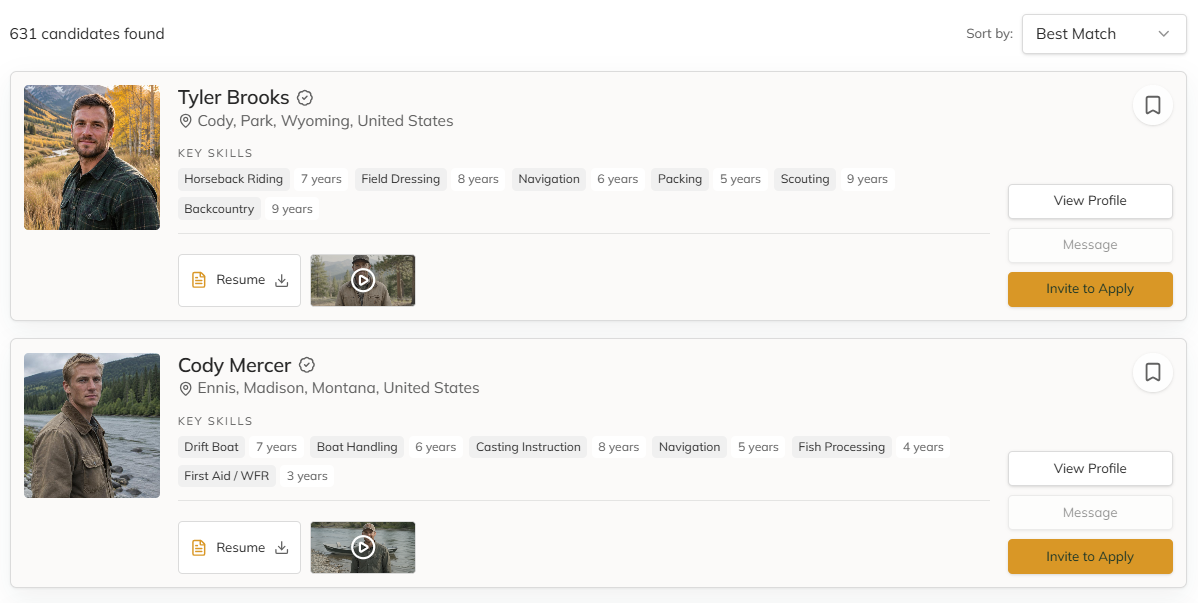Image resolution: width=1198 pixels, height=603 pixels.
Task: Click the First Aid / WFR skill tag
Action: (227, 475)
